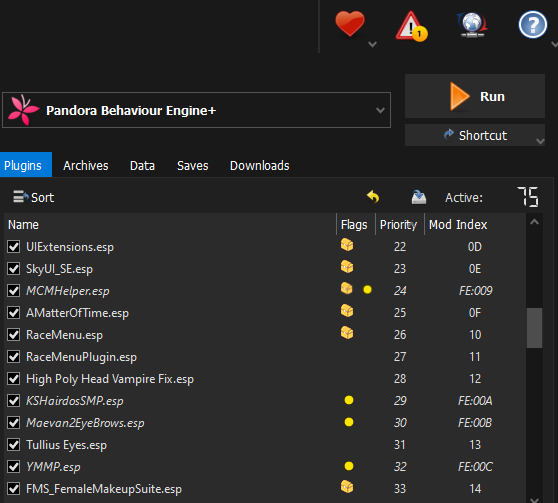Disable High Poly Head Vampire Fix.esp checkbox
The height and width of the screenshot is (503, 558).
click(x=14, y=379)
